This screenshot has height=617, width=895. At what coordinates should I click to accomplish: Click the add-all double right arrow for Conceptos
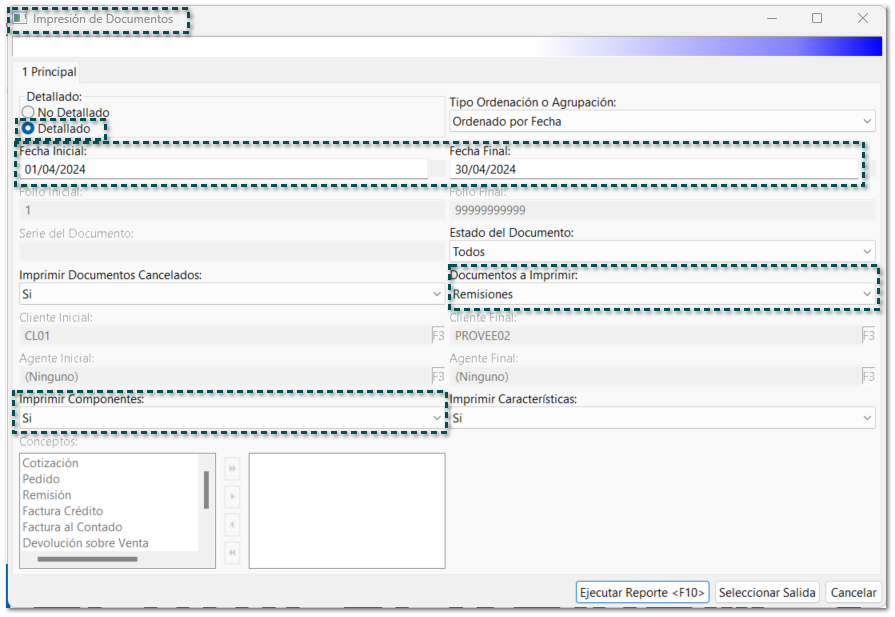pos(232,468)
